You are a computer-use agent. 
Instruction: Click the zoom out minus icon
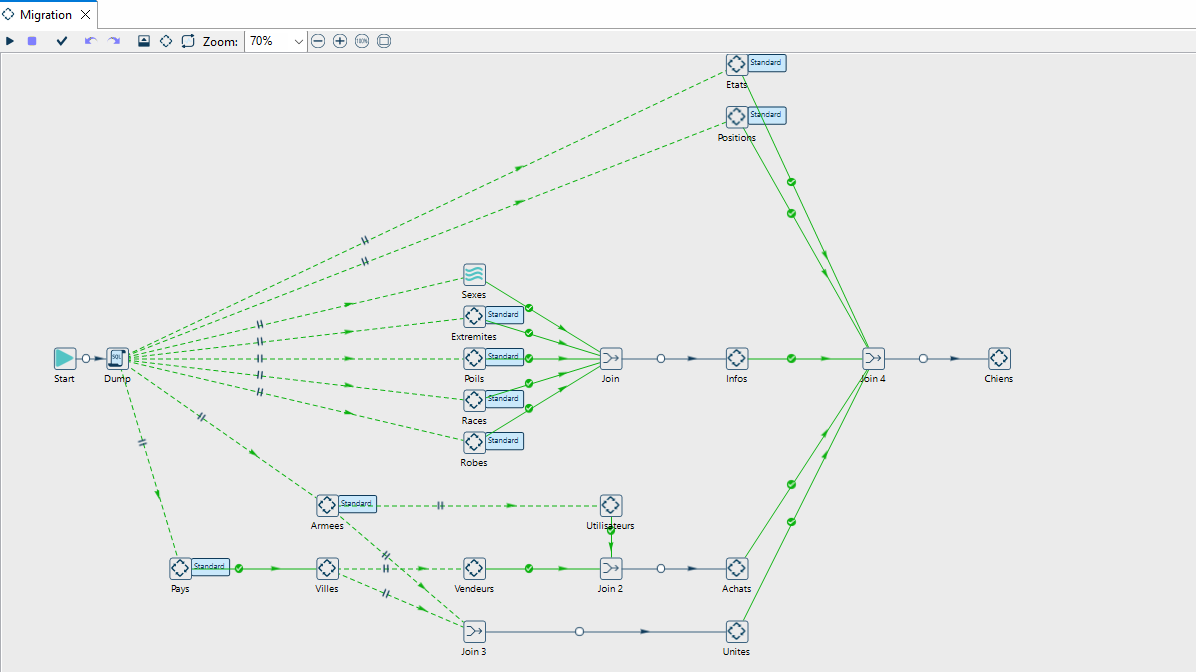coord(318,41)
